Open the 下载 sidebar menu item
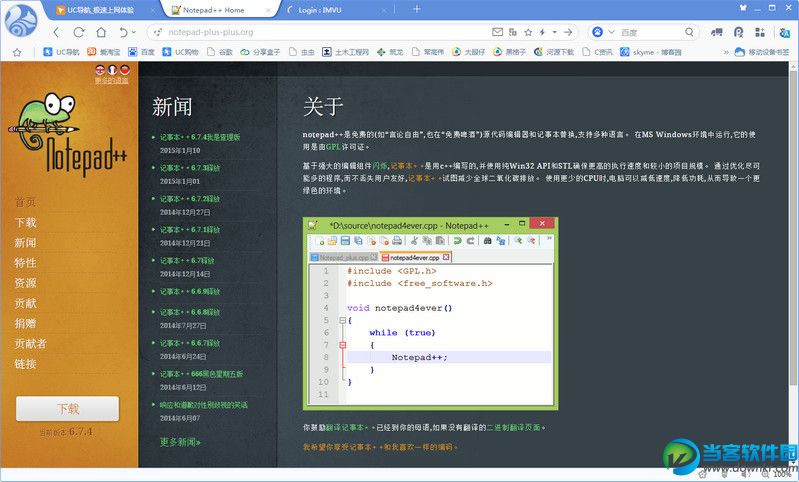This screenshot has height=482, width=799. [25, 223]
